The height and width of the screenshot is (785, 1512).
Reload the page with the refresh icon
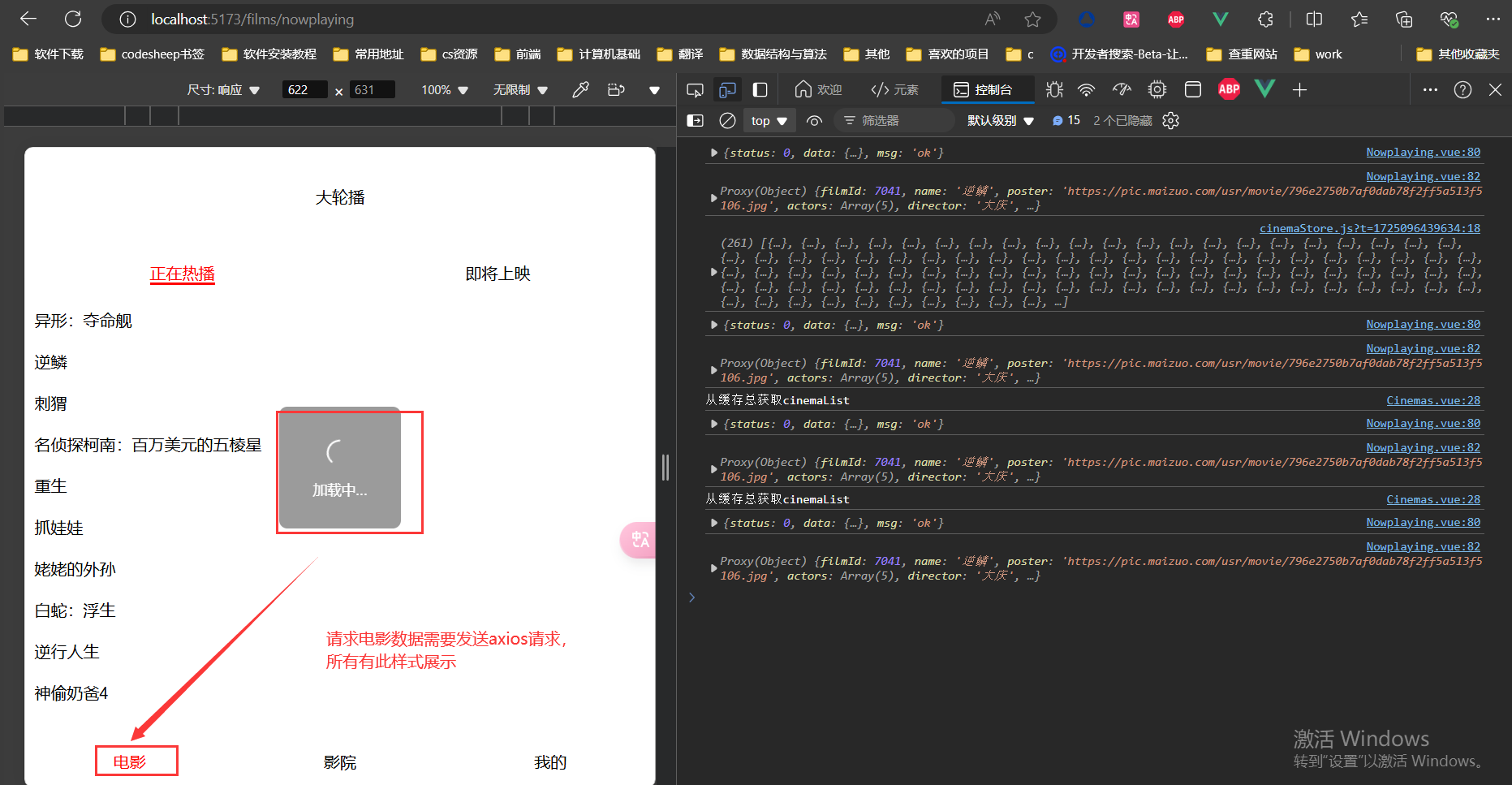(x=73, y=19)
